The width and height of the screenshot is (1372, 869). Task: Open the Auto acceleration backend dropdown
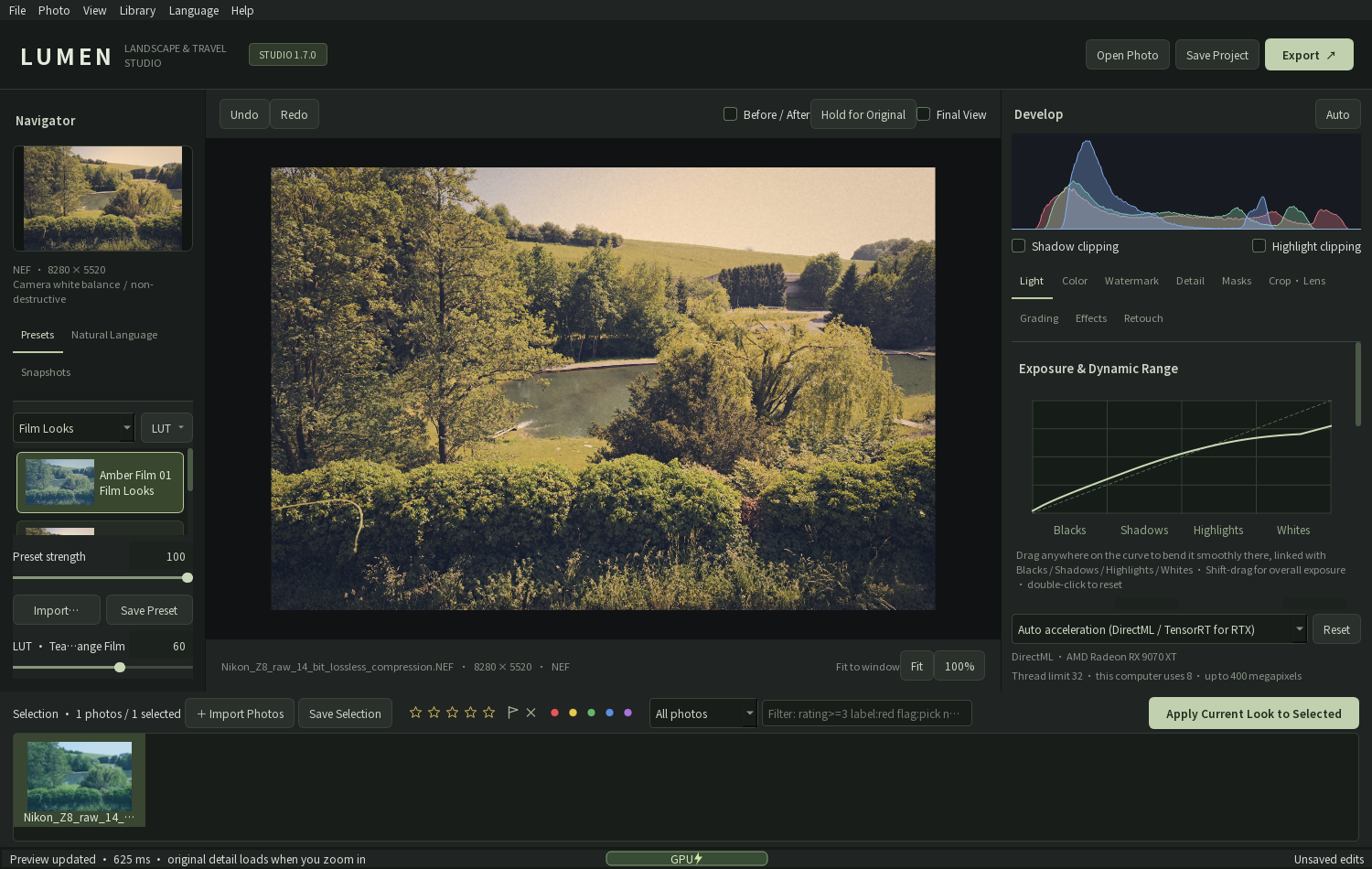pos(1159,629)
